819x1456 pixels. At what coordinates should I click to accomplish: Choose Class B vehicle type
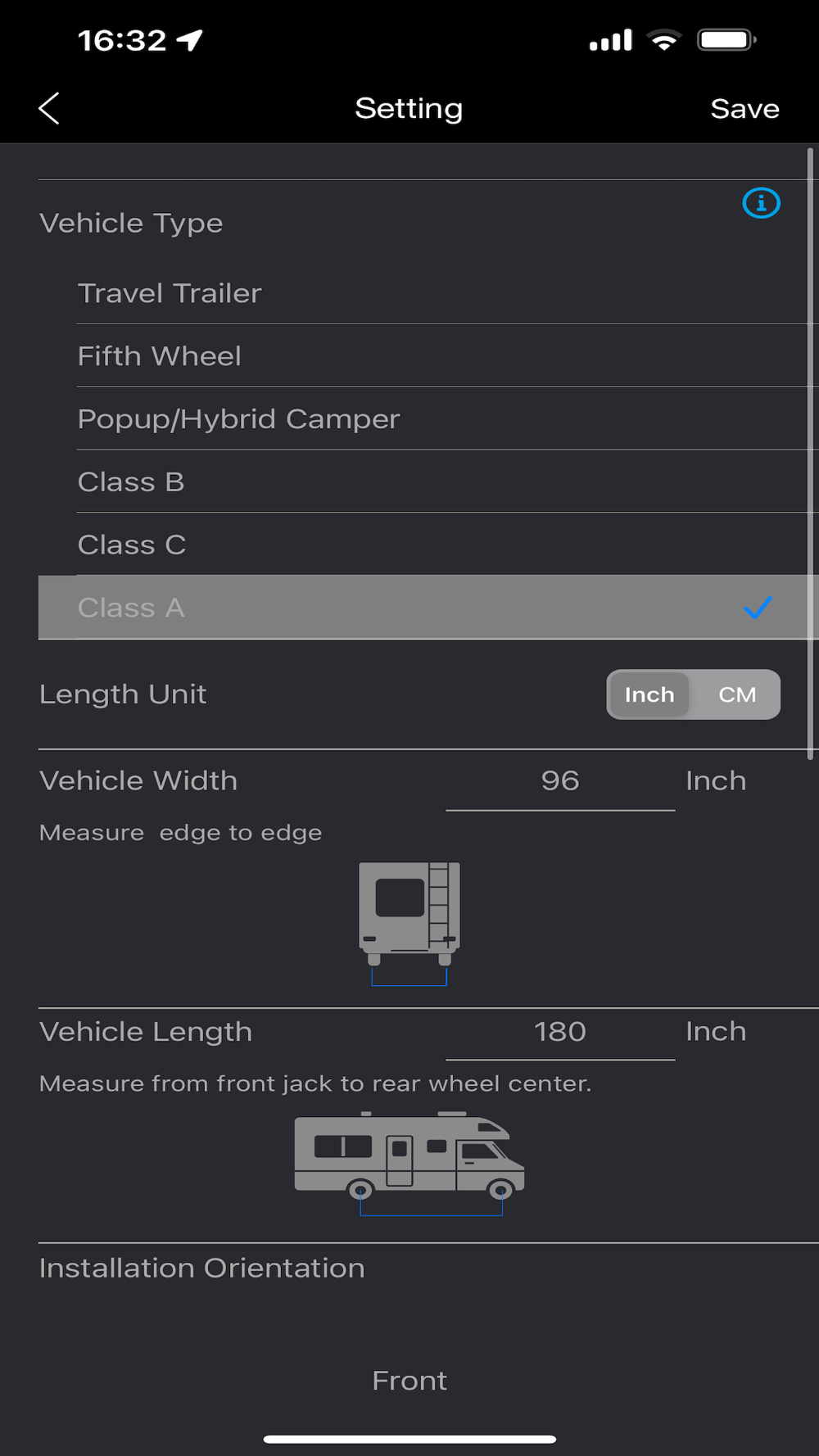click(x=131, y=482)
